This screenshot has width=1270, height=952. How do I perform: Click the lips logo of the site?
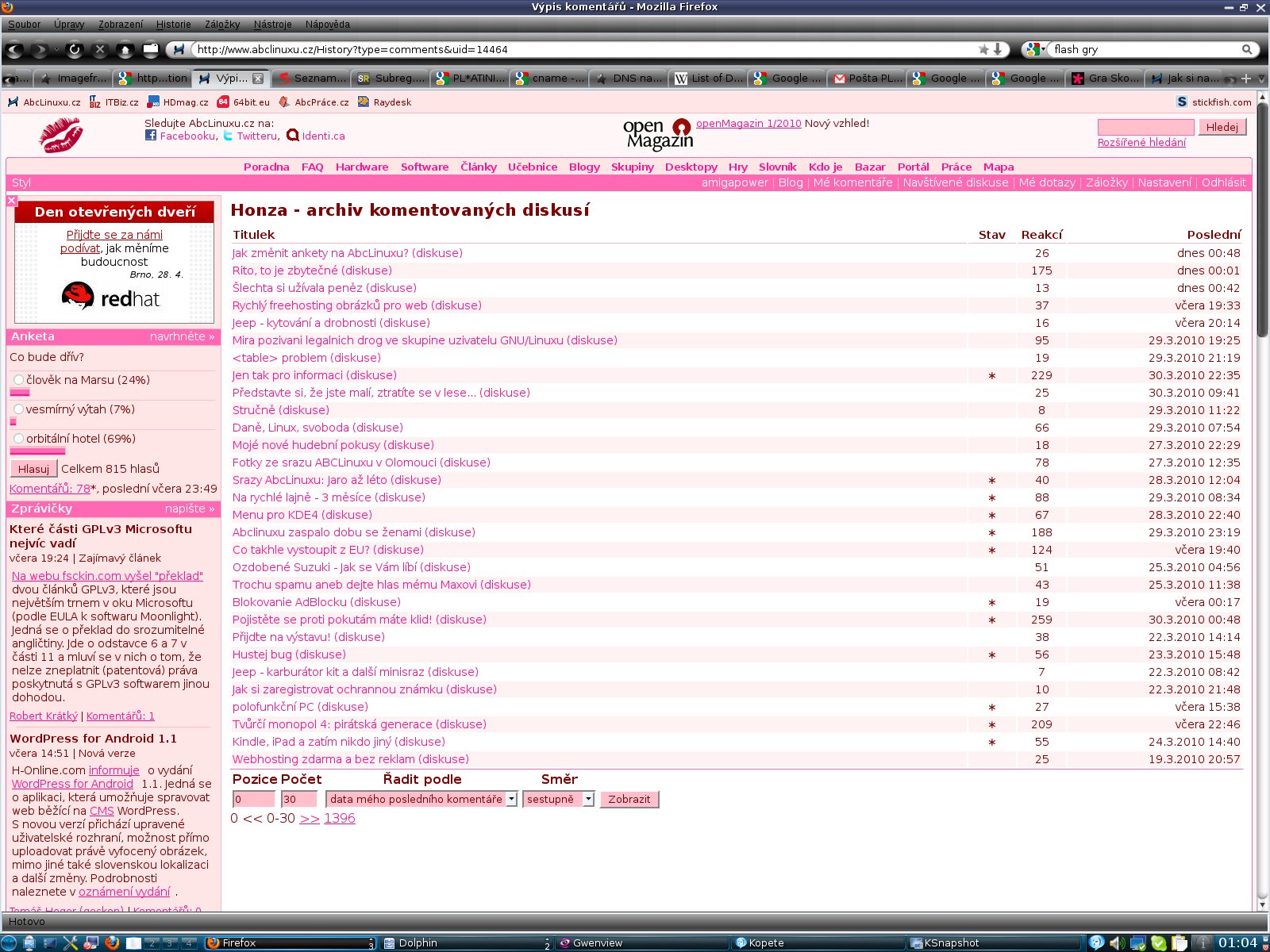pyautogui.click(x=60, y=134)
